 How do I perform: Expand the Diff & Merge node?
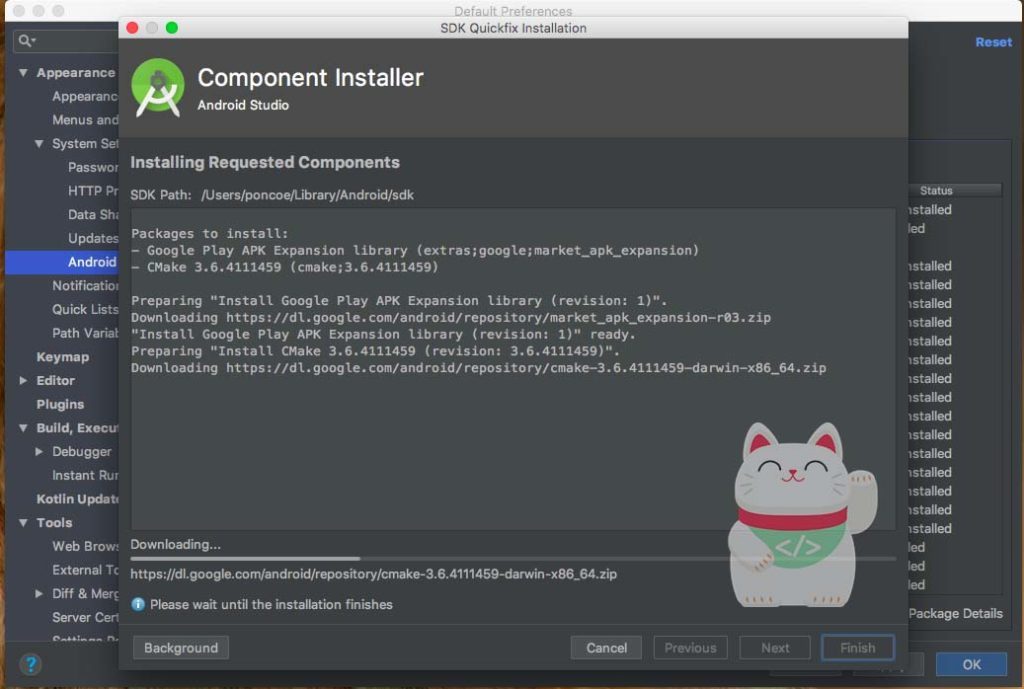pyautogui.click(x=39, y=593)
